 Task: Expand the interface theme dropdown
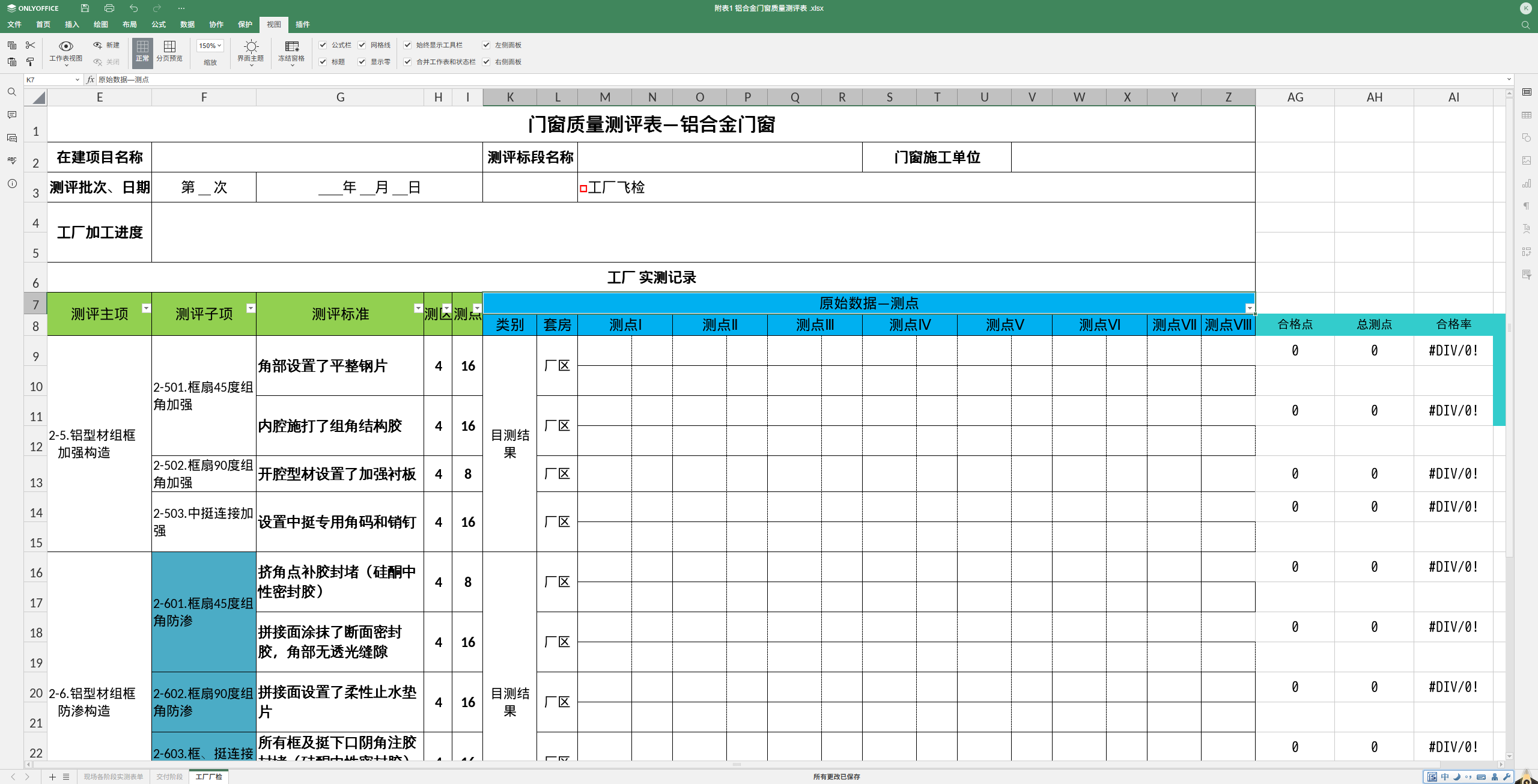tap(251, 52)
